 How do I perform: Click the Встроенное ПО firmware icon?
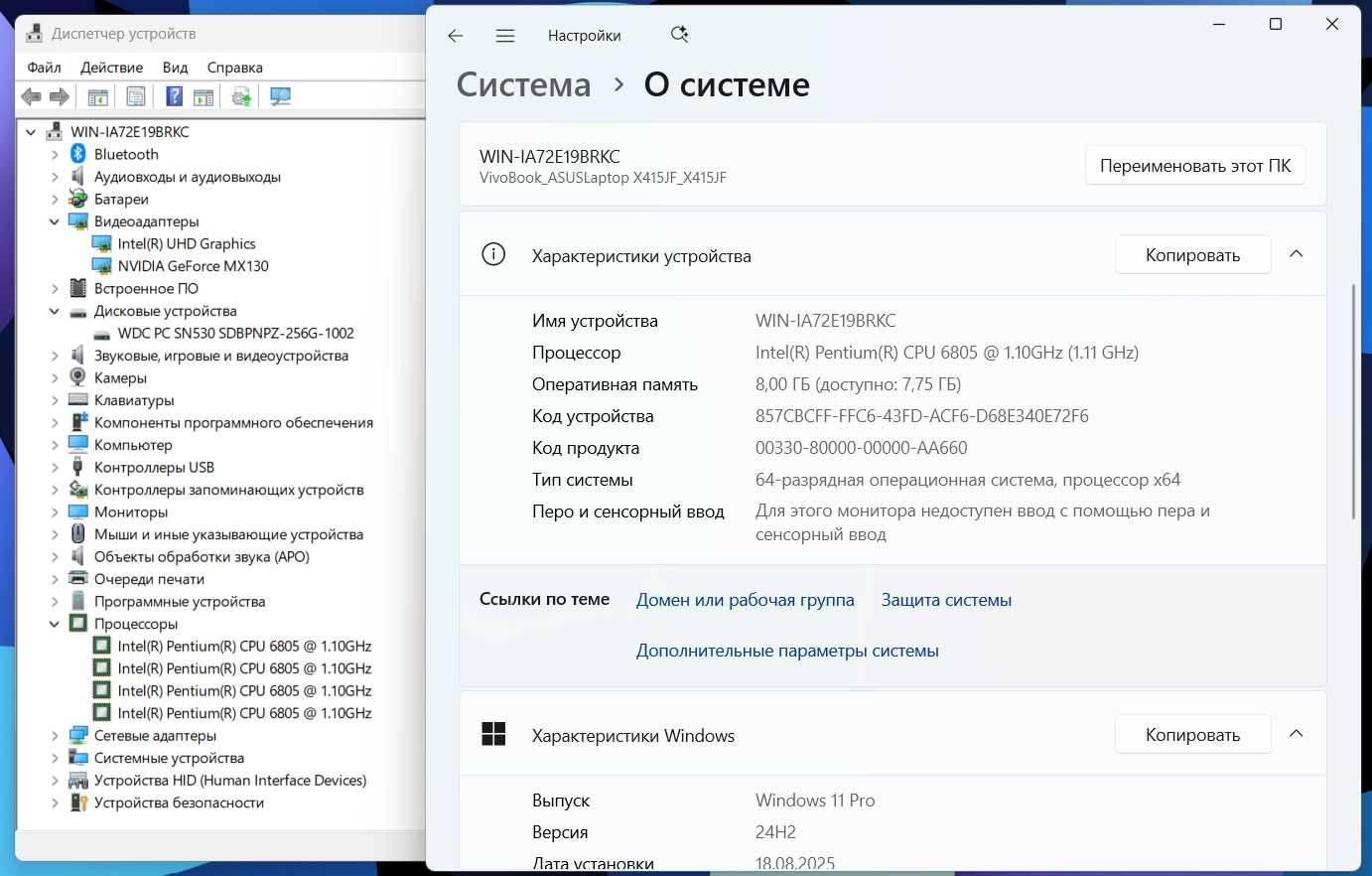coord(78,288)
